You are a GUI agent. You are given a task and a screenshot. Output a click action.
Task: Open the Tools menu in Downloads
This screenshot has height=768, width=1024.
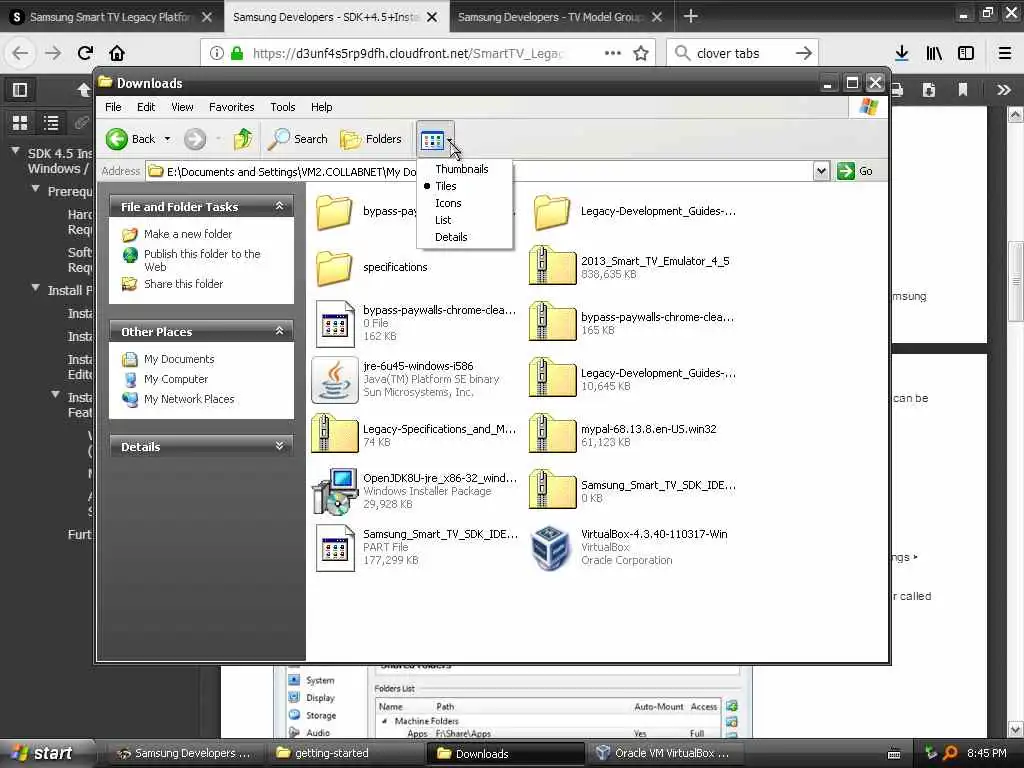pos(282,106)
